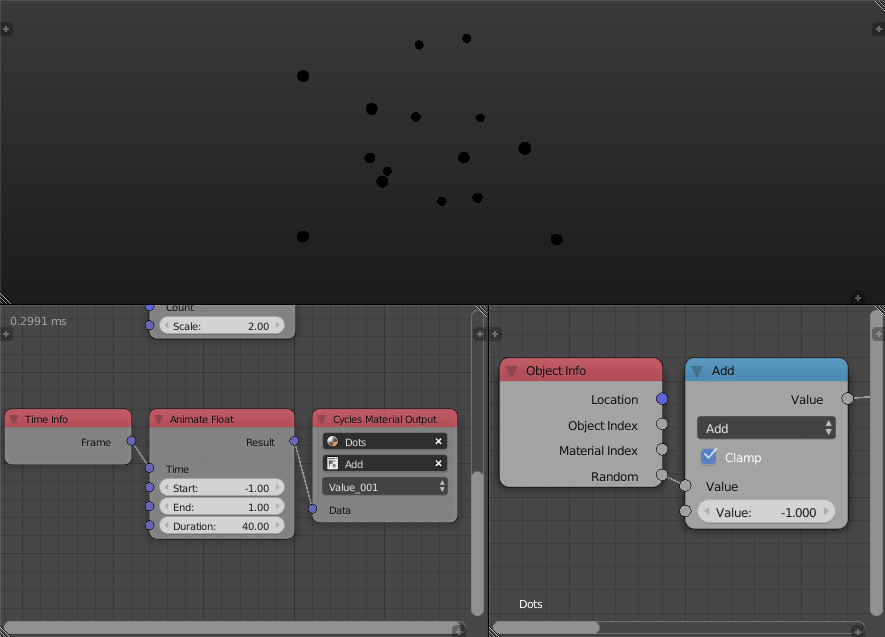885x637 pixels.
Task: Click the Duration slider on Animate Float
Action: [x=221, y=525]
